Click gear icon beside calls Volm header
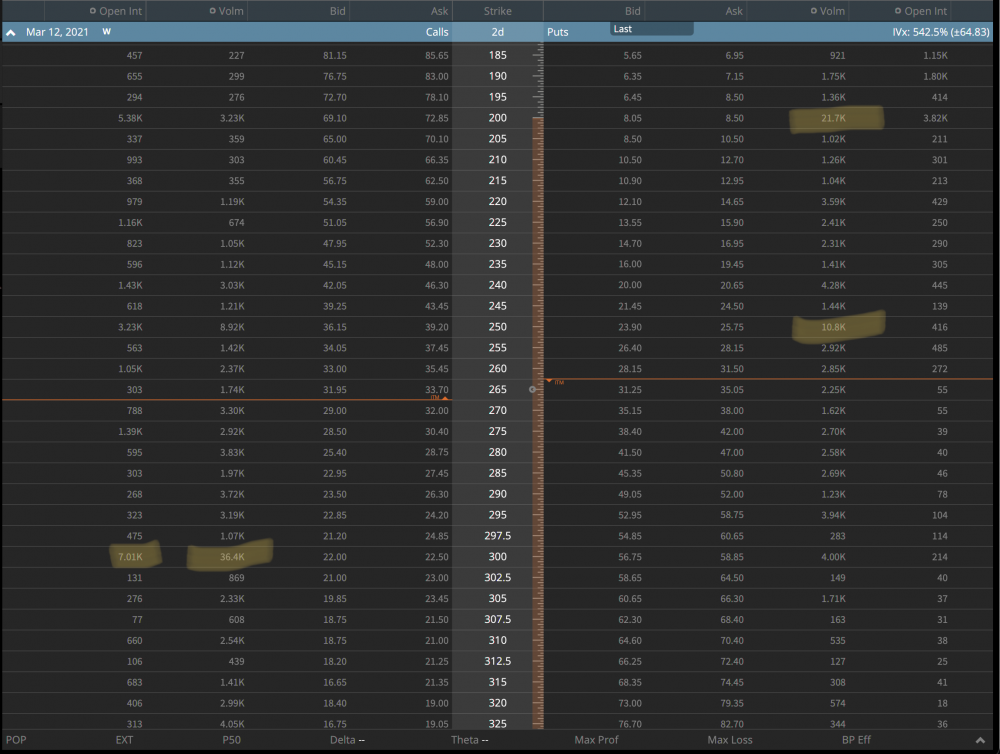 click(x=213, y=11)
